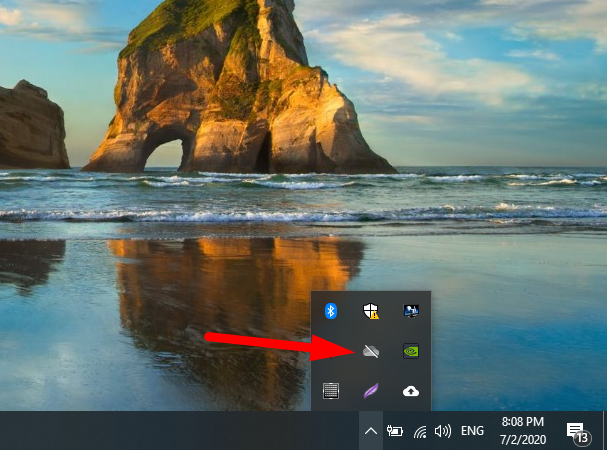Viewport: 607px width, 450px height.
Task: Open the battery power status flyout
Action: coord(395,431)
